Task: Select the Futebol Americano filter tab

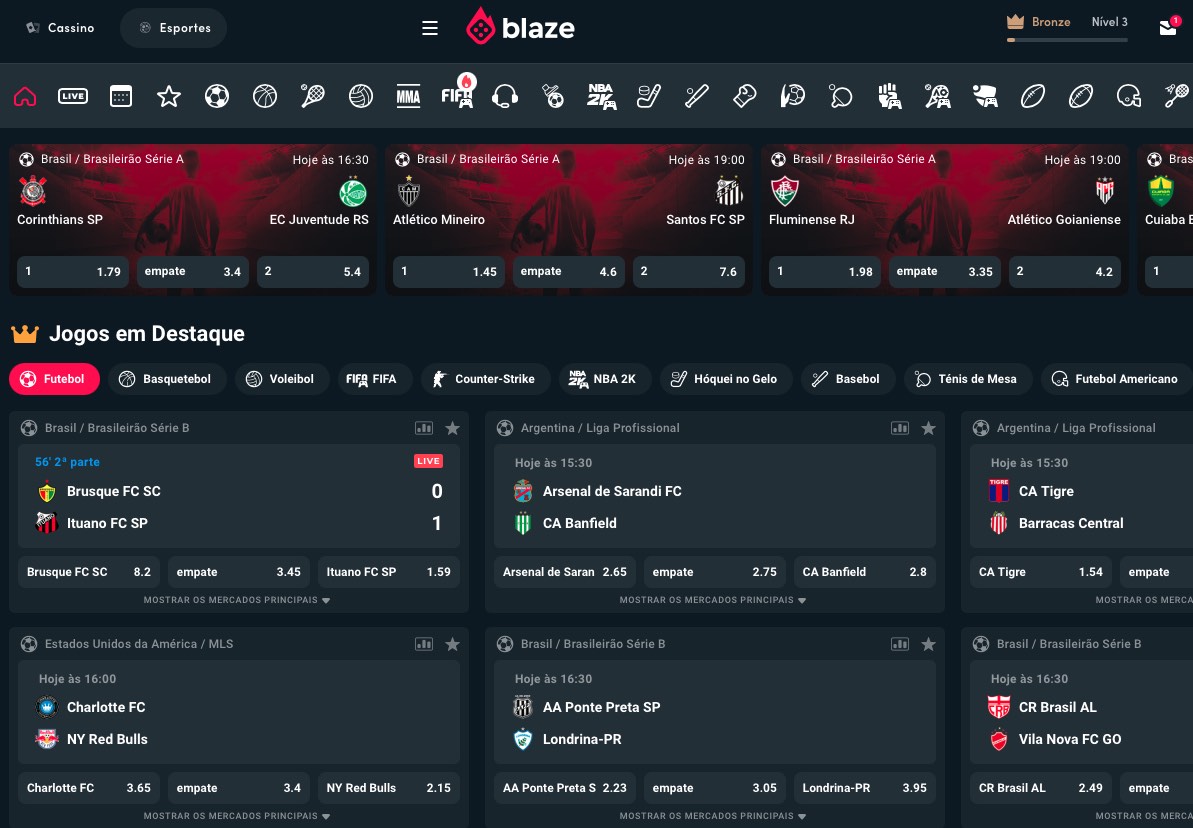Action: click(1115, 379)
